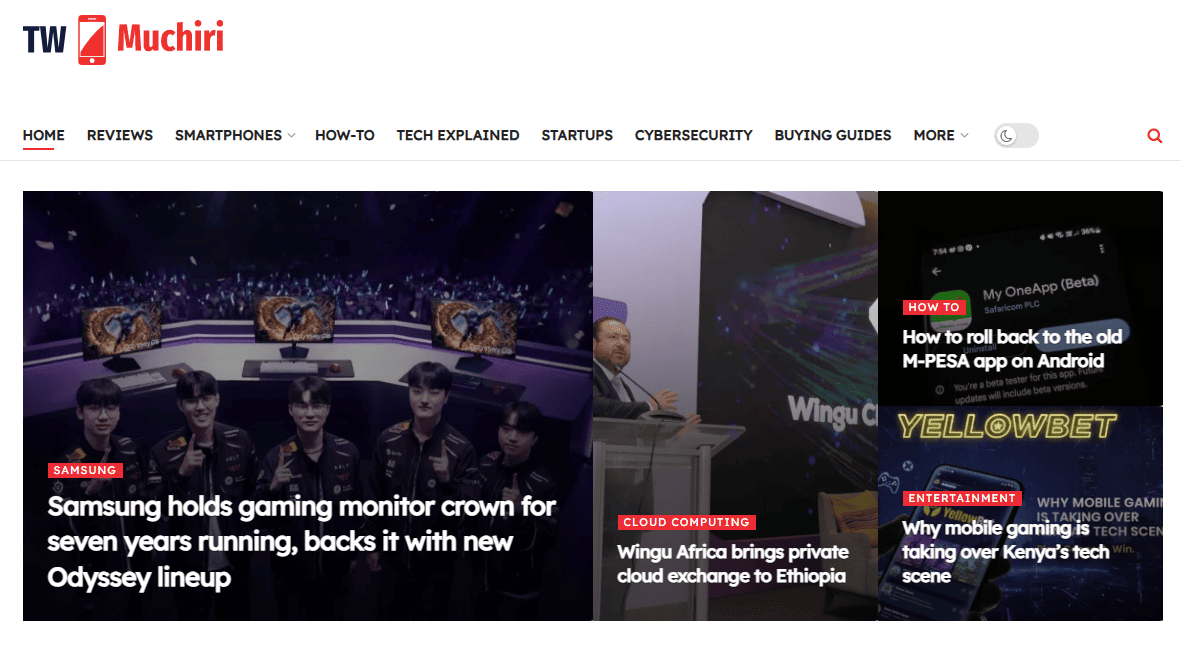
Task: Click the Cloud Computing category badge
Action: [x=686, y=522]
